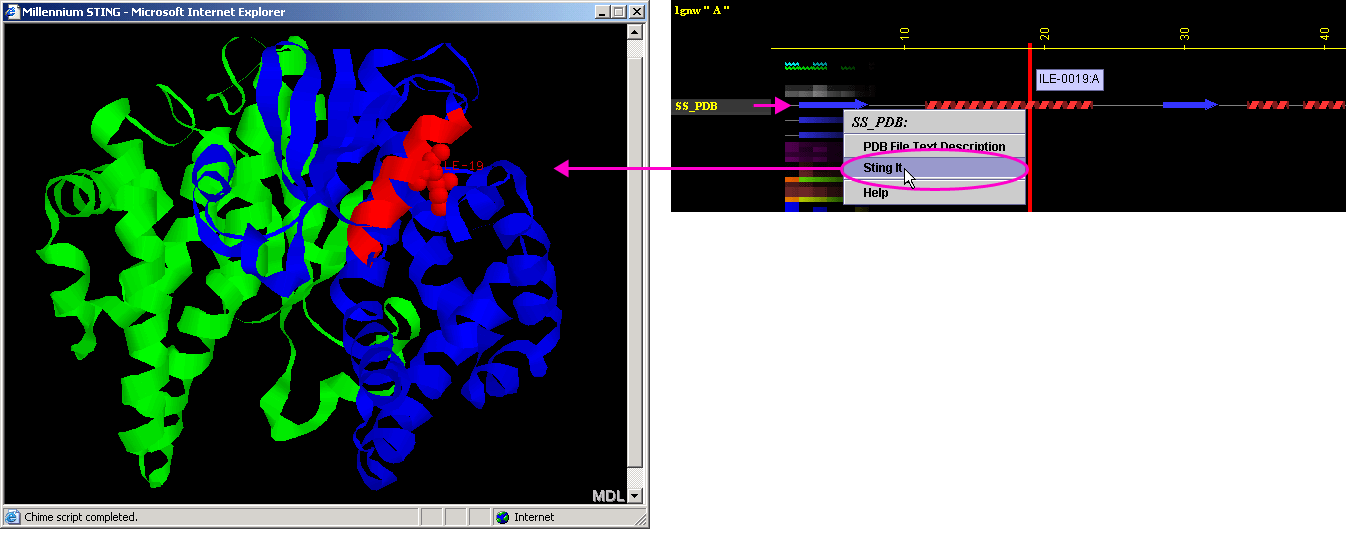Click the "Internet" zone text in status bar

click(534, 517)
